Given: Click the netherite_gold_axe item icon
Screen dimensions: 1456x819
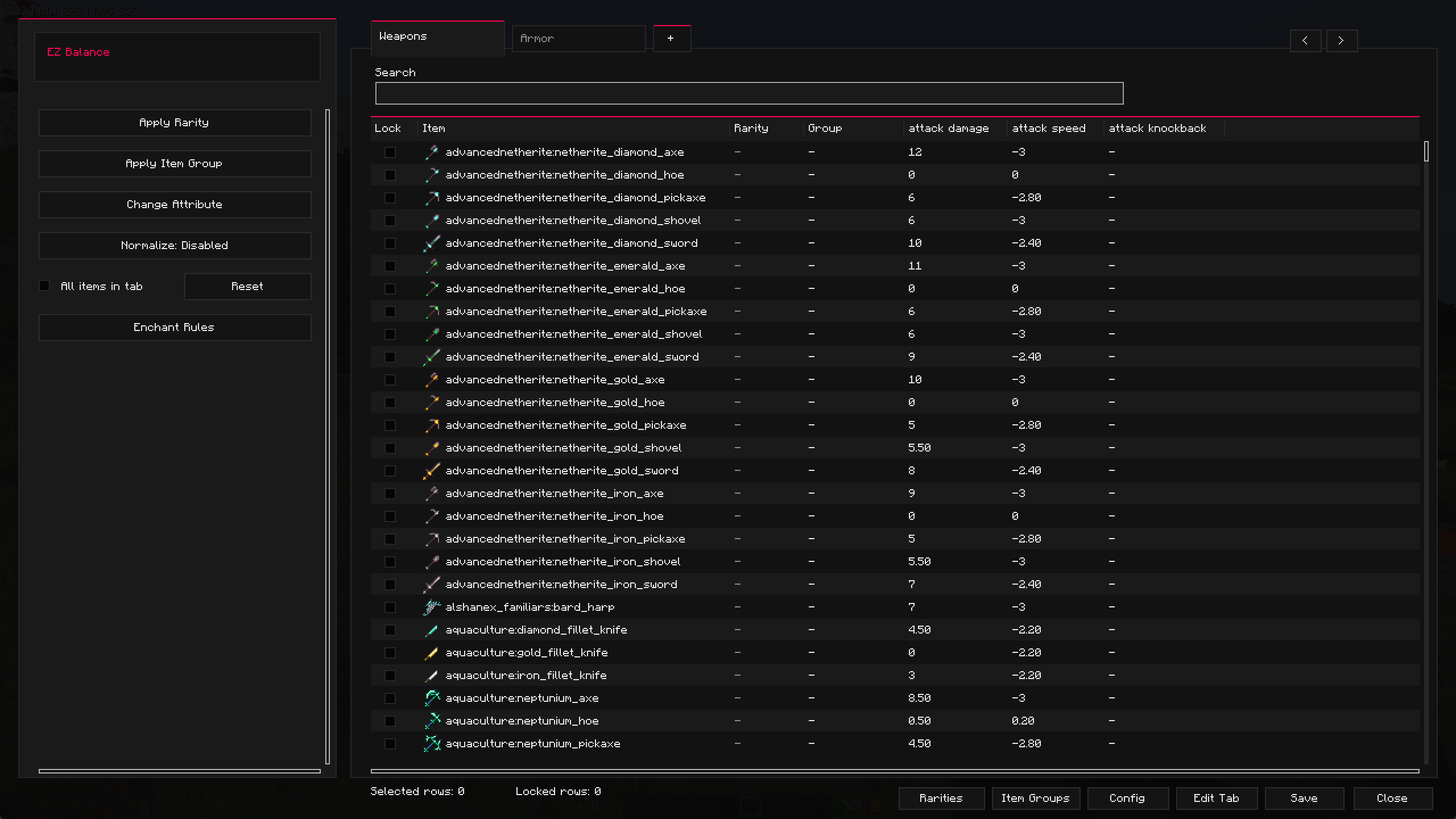Looking at the screenshot, I should (432, 379).
